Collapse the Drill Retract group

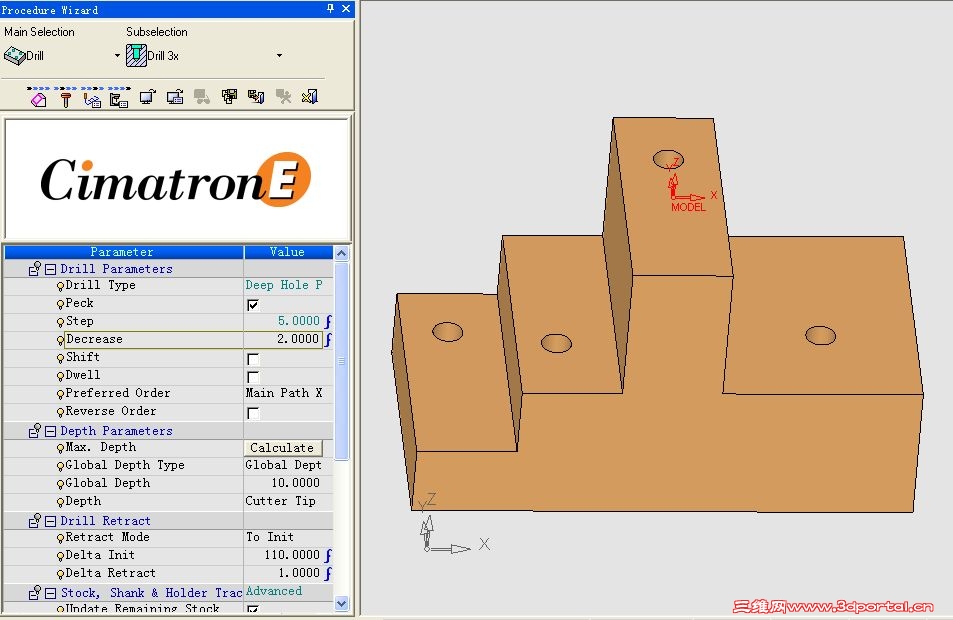(50, 521)
